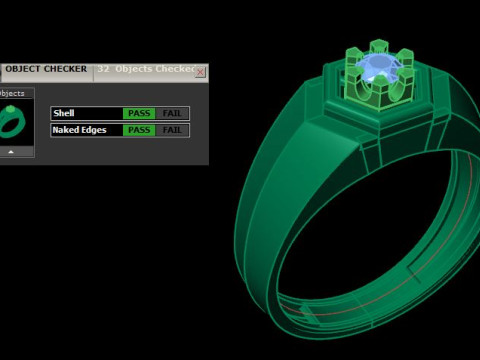Select the Naked Edges check label

(79, 130)
